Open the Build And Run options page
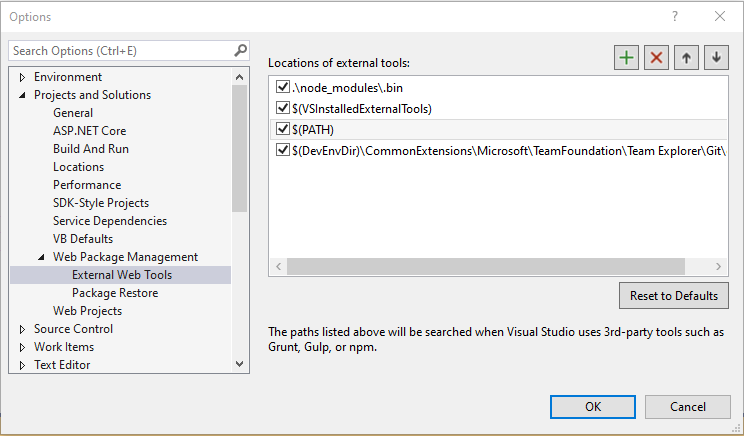The image size is (744, 436). point(91,149)
